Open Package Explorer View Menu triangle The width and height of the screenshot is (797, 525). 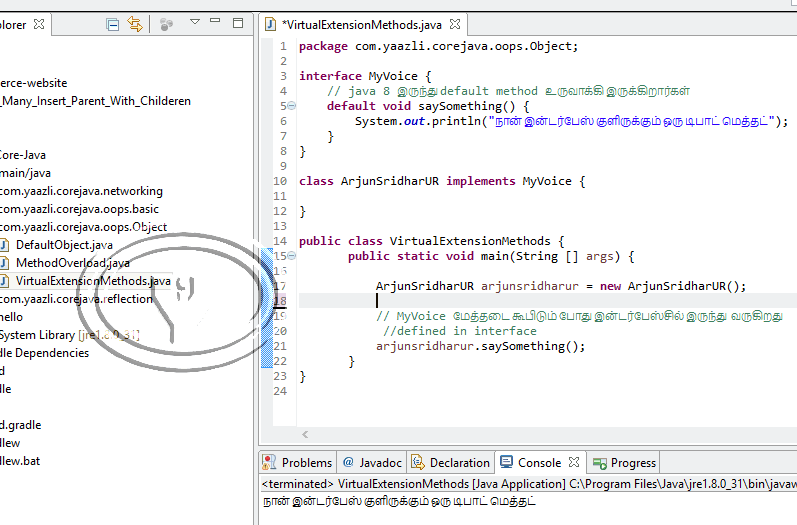click(x=195, y=22)
